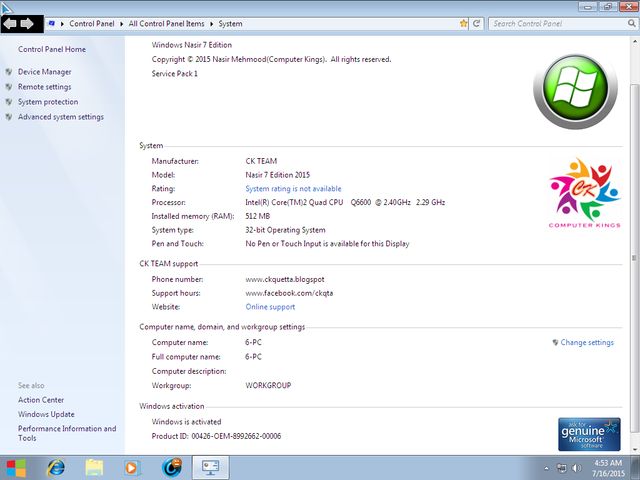Screen dimensions: 640x480
Task: Click Windows Nasir 7 Edition heading text
Action: (191, 45)
